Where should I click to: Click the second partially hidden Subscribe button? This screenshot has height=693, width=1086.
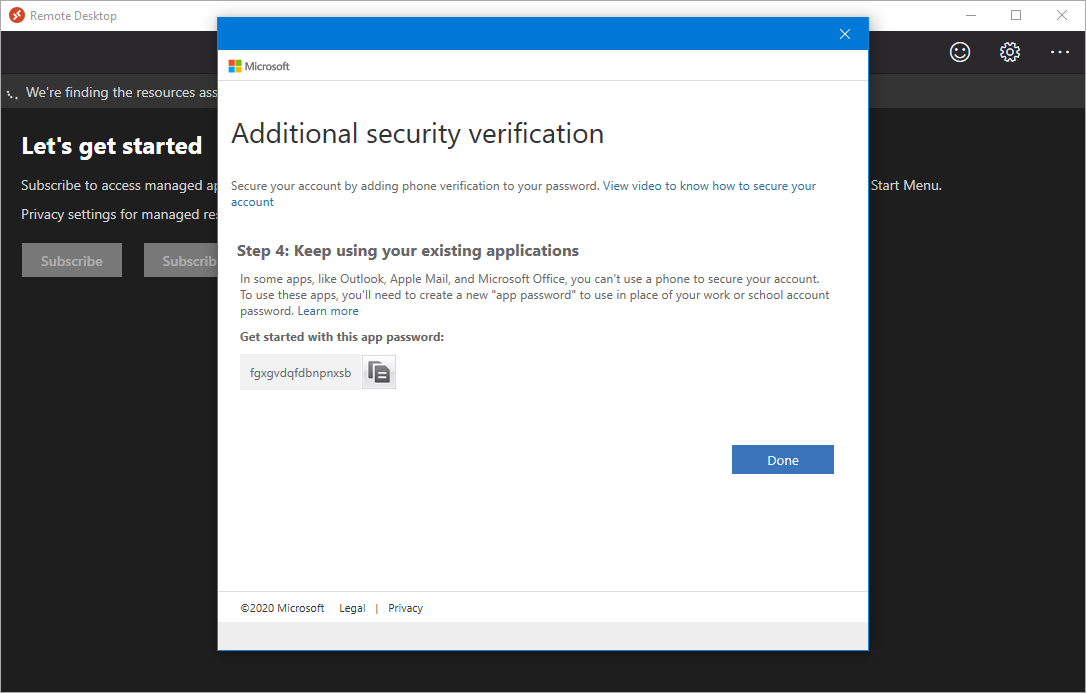181,260
